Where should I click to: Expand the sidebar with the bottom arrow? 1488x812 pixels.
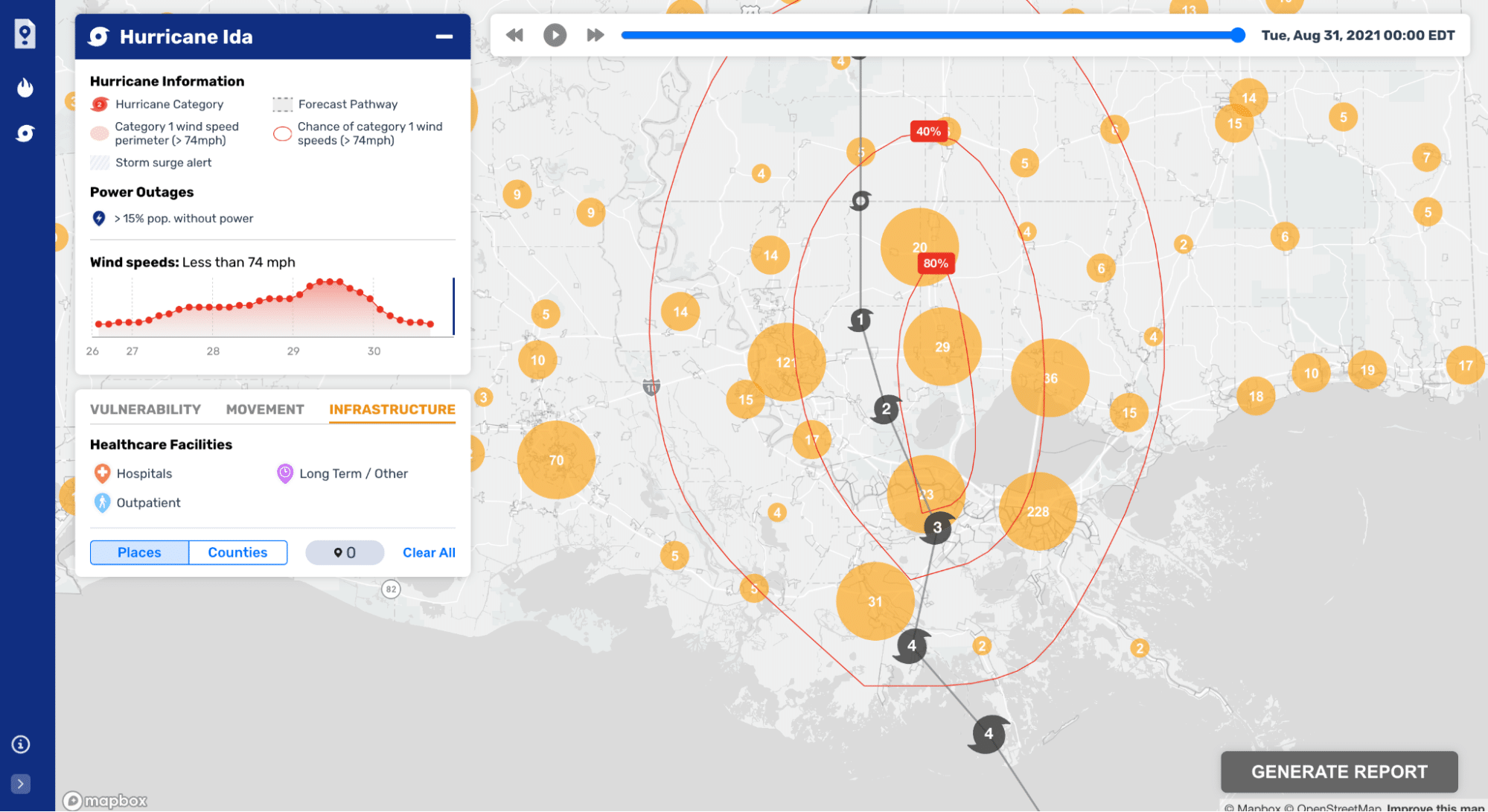click(19, 784)
